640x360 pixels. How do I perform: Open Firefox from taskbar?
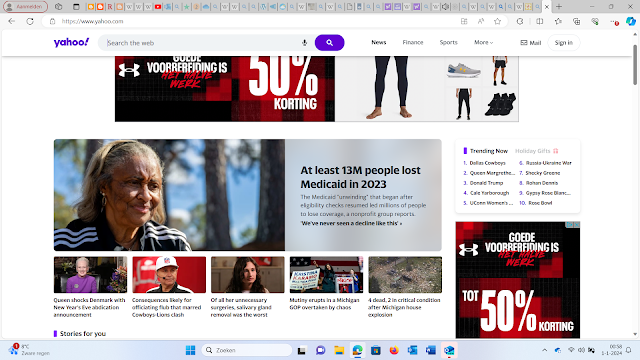click(x=394, y=350)
